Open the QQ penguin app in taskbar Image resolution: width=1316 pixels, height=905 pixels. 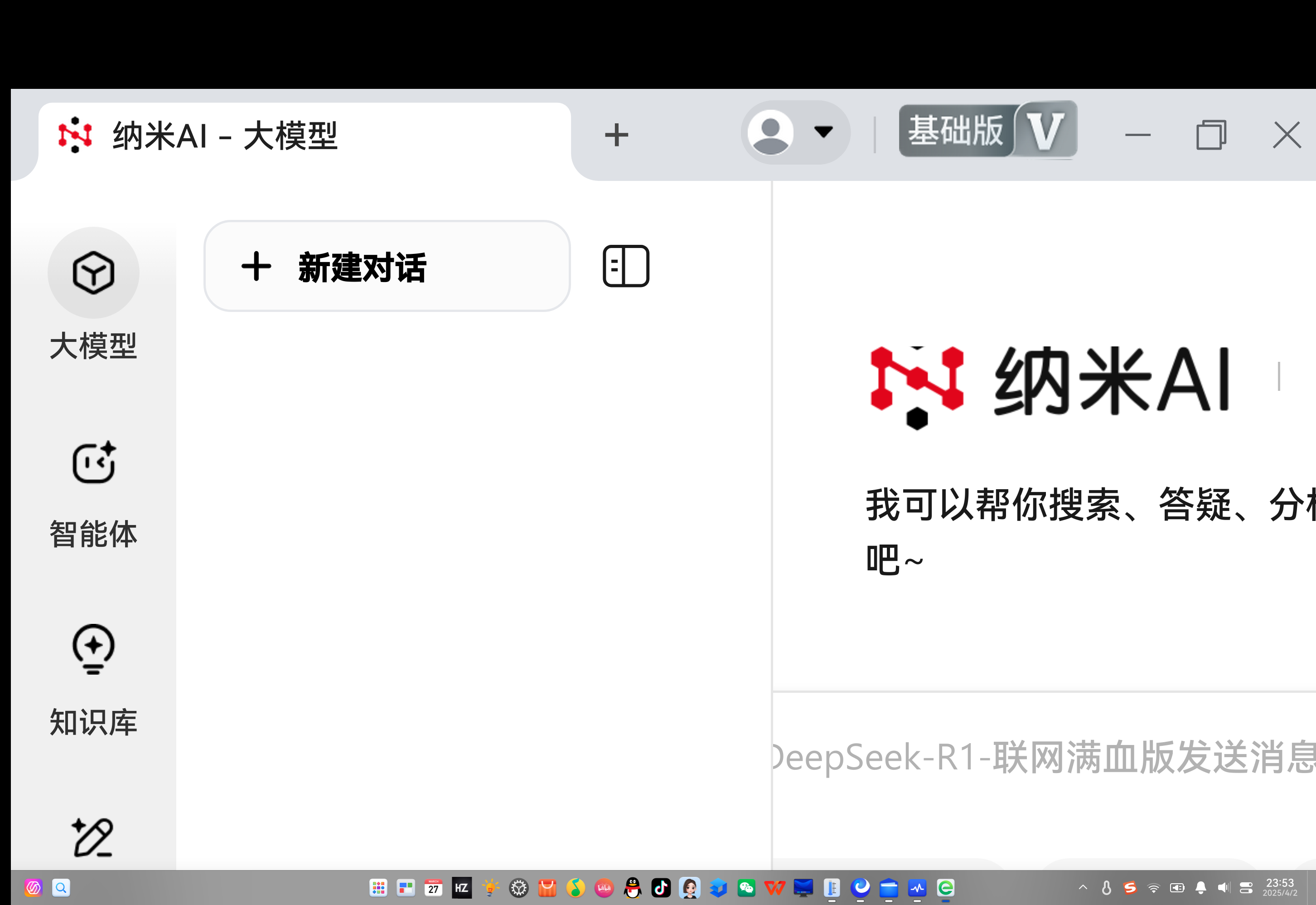pos(633,887)
